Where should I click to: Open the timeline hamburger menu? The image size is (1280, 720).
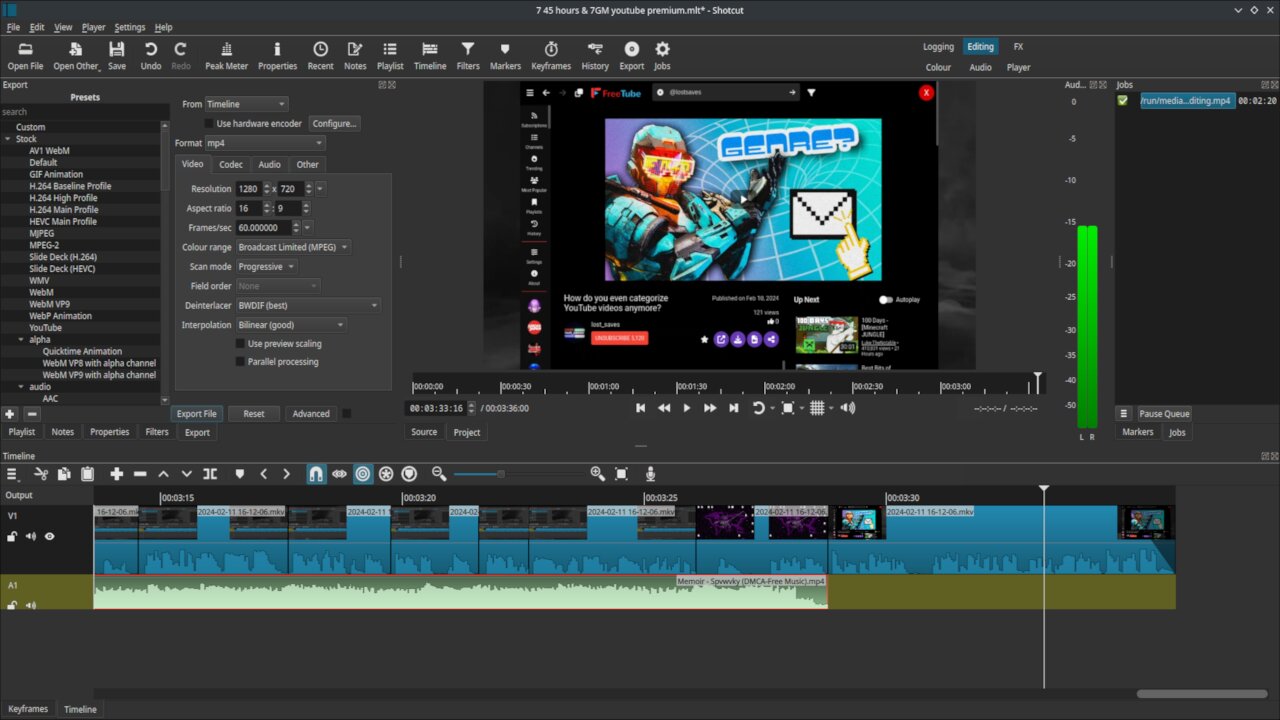(12, 474)
